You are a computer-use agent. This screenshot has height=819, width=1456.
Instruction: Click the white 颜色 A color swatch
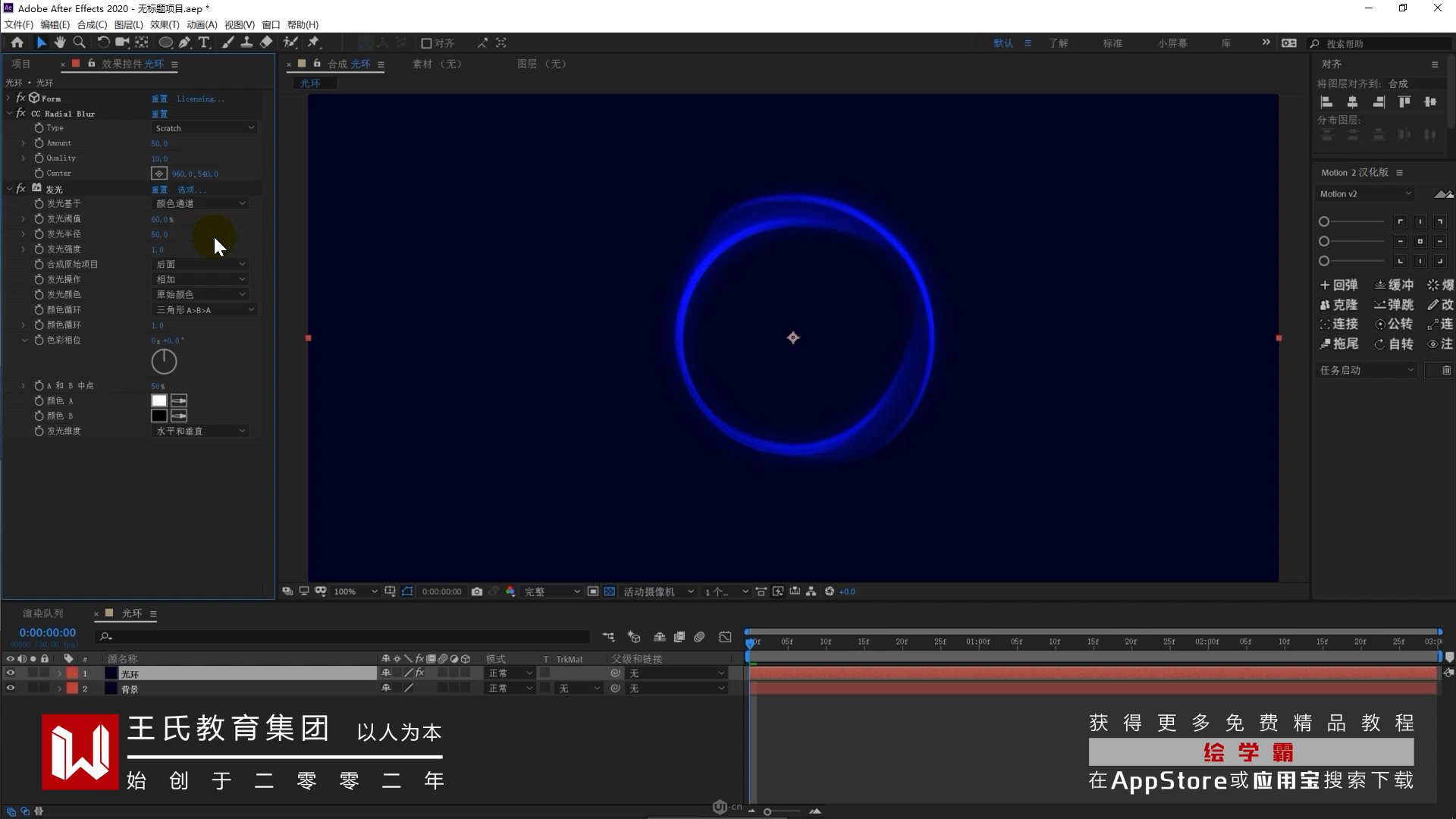[x=158, y=400]
